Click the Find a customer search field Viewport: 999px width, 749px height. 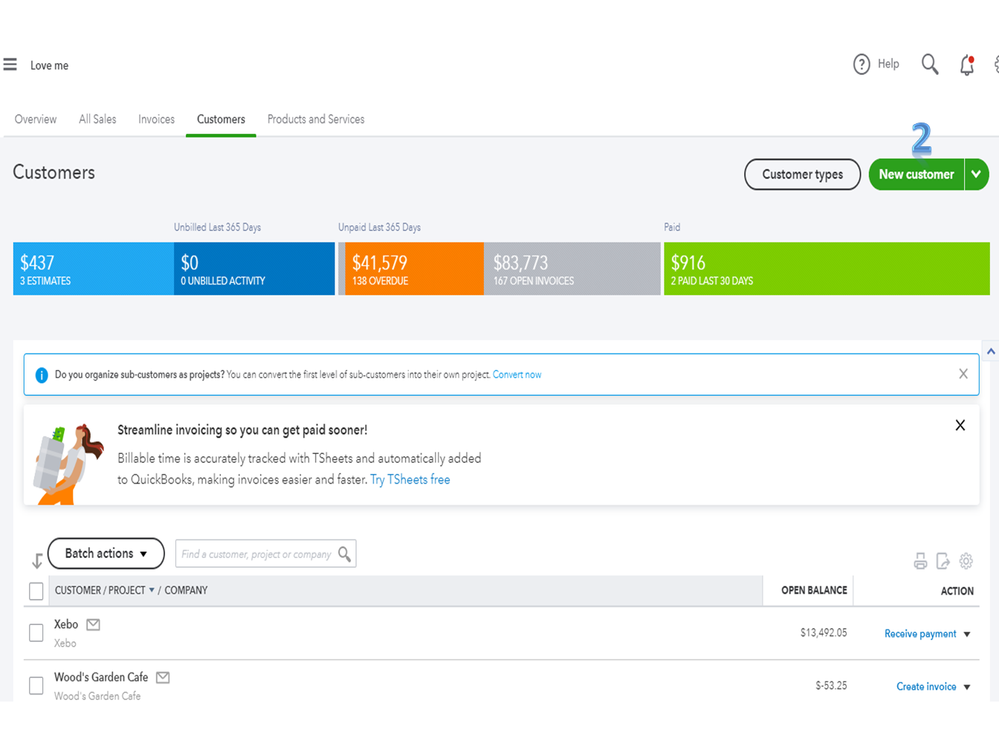(256, 554)
